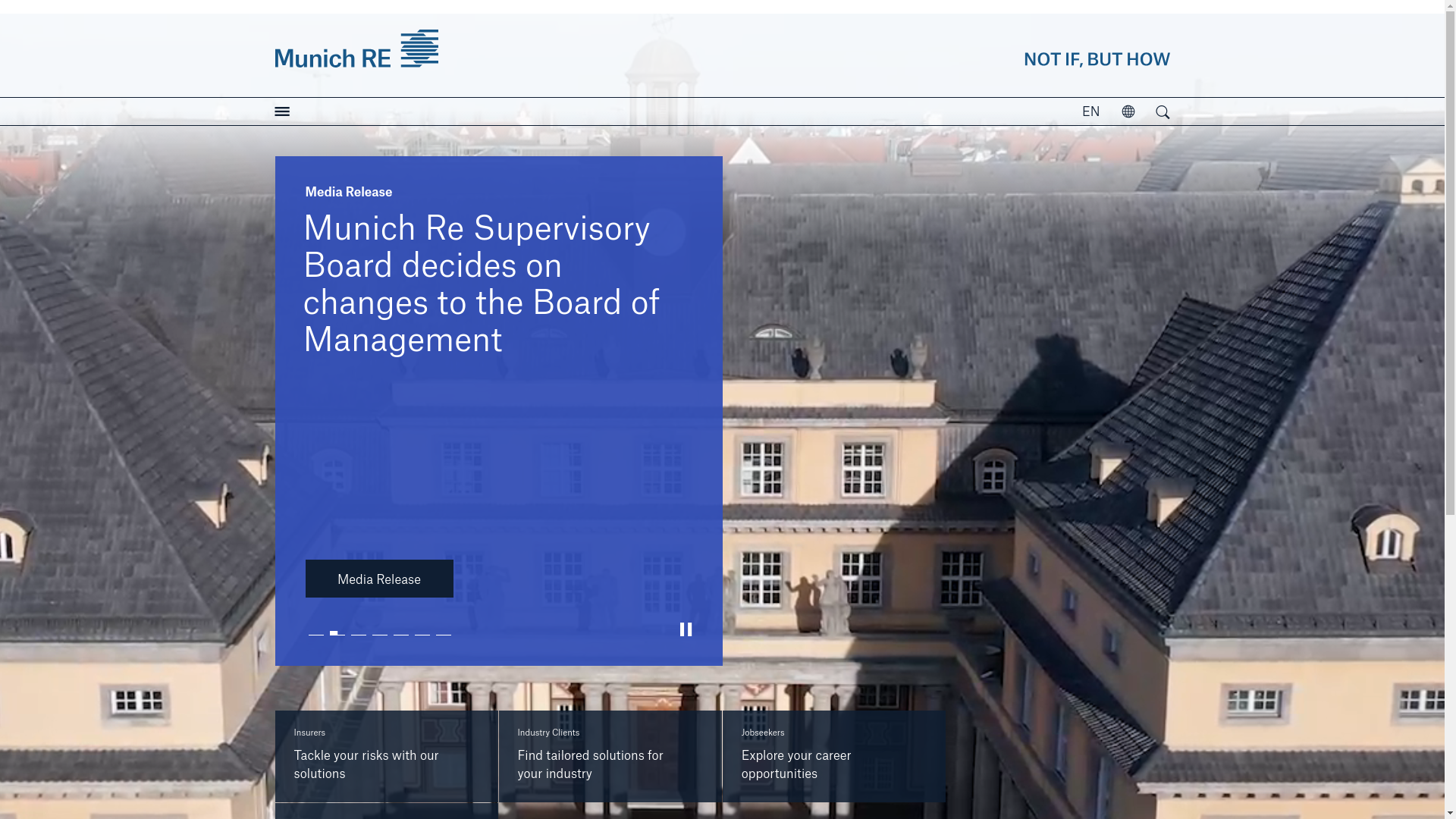This screenshot has height=819, width=1456.
Task: Jump to sixth carousel slide indicator
Action: click(x=422, y=633)
